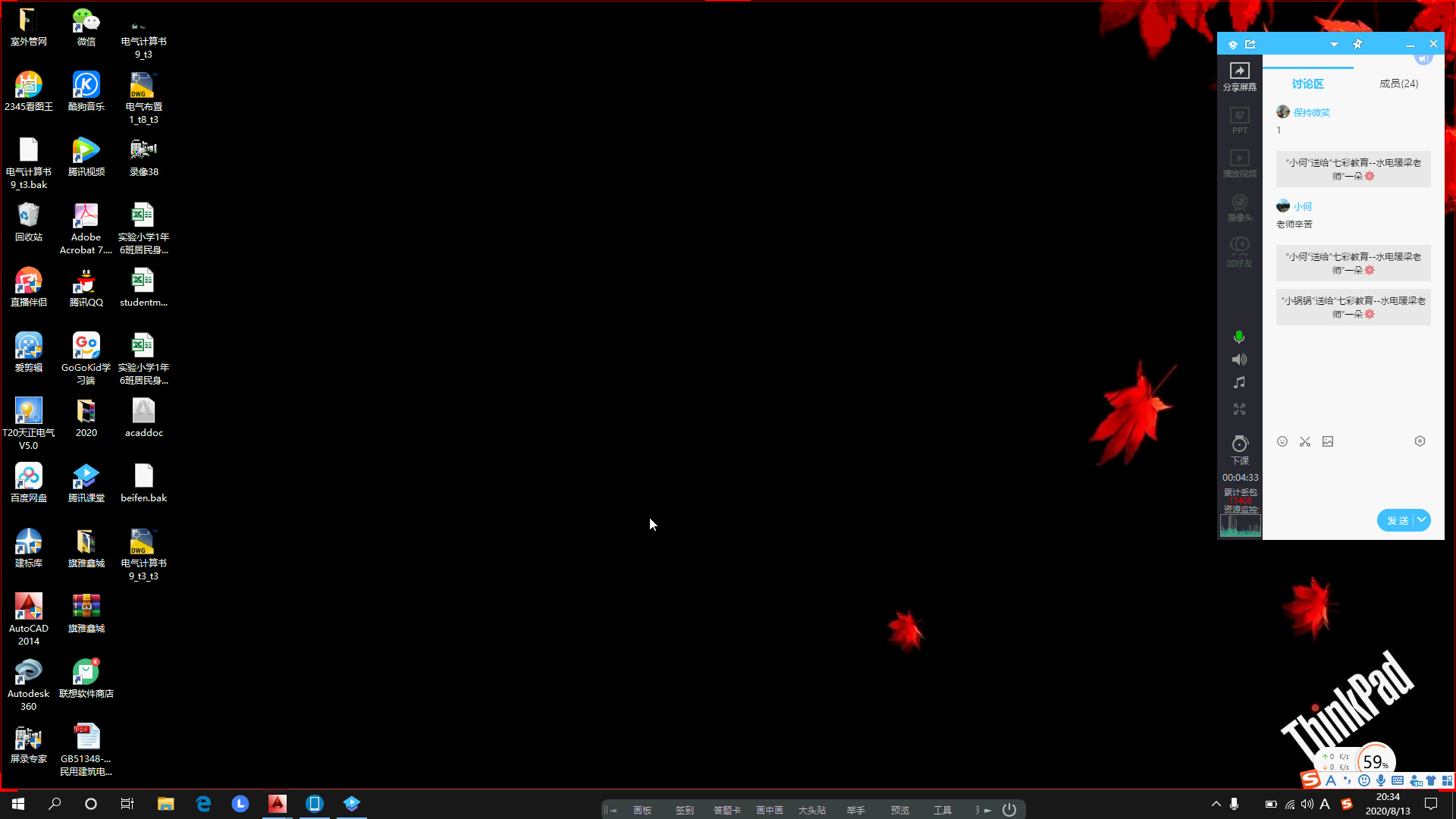Switch to the 成员(24) members tab
The height and width of the screenshot is (819, 1456).
[x=1398, y=83]
